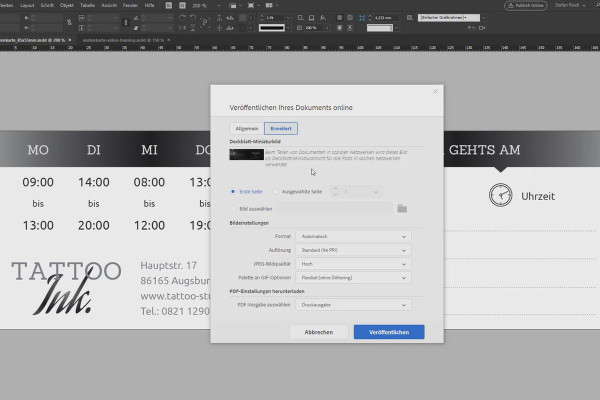Click the Bild auswählen file path field
The height and width of the screenshot is (400, 600).
coord(334,208)
